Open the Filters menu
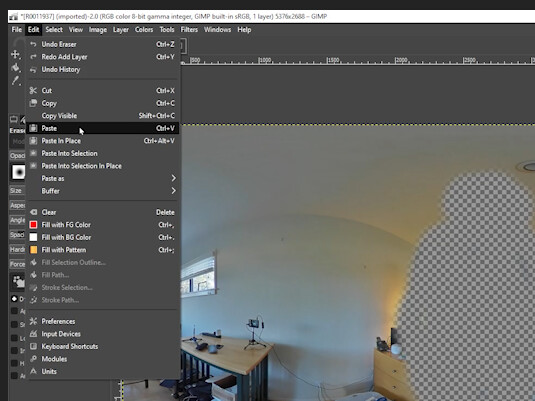This screenshot has width=535, height=401. coord(189,30)
